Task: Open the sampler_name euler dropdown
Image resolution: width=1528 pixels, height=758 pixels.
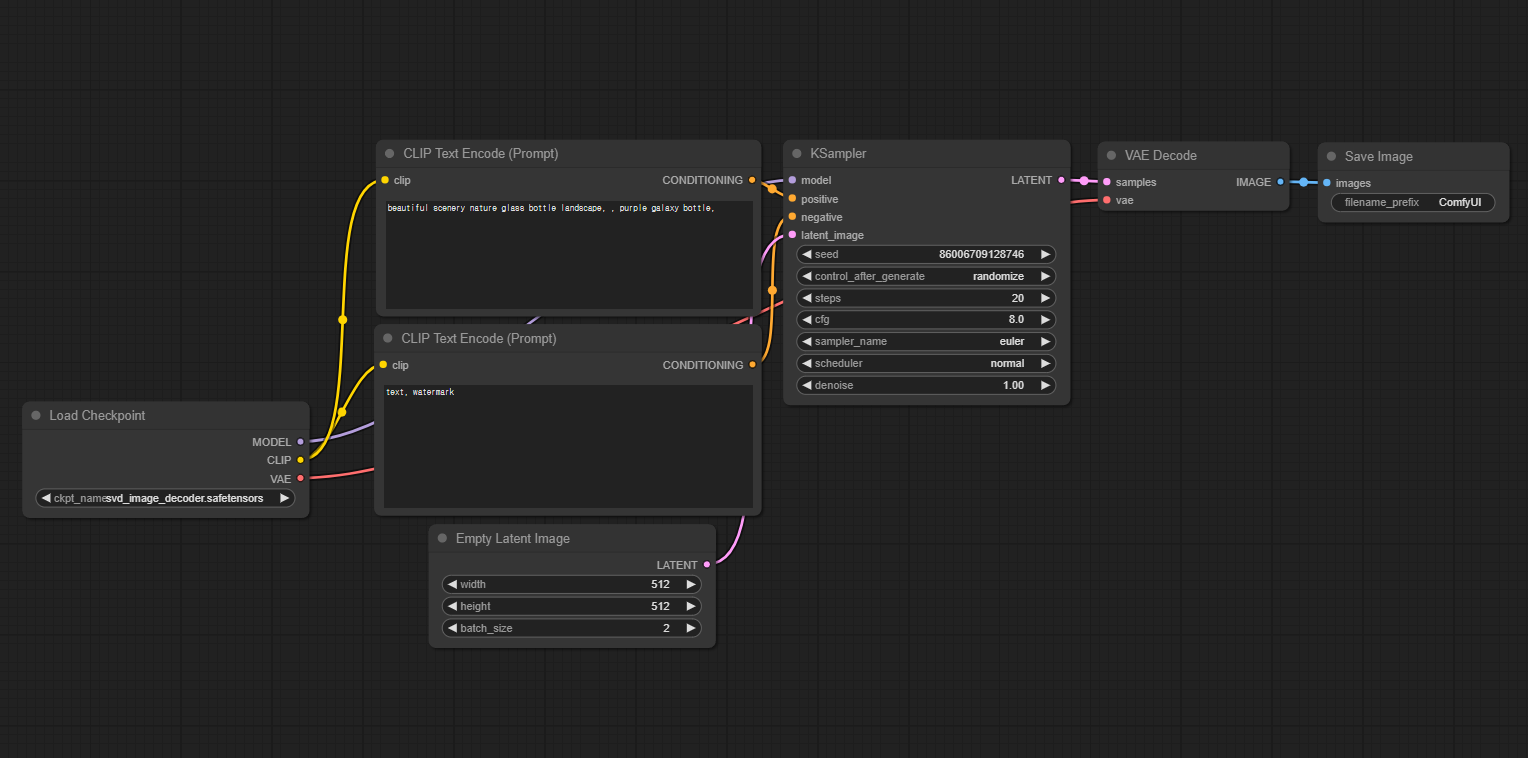Action: (926, 341)
